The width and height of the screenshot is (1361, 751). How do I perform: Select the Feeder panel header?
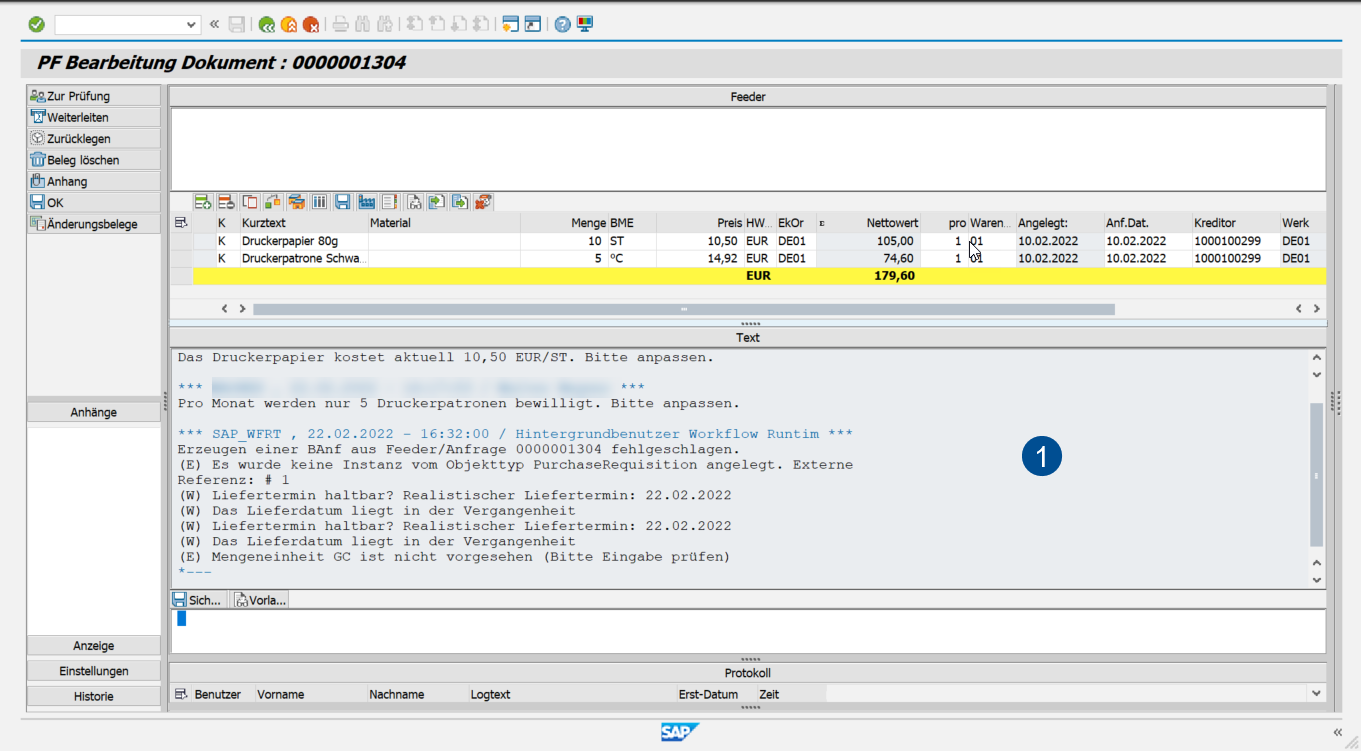click(x=747, y=96)
